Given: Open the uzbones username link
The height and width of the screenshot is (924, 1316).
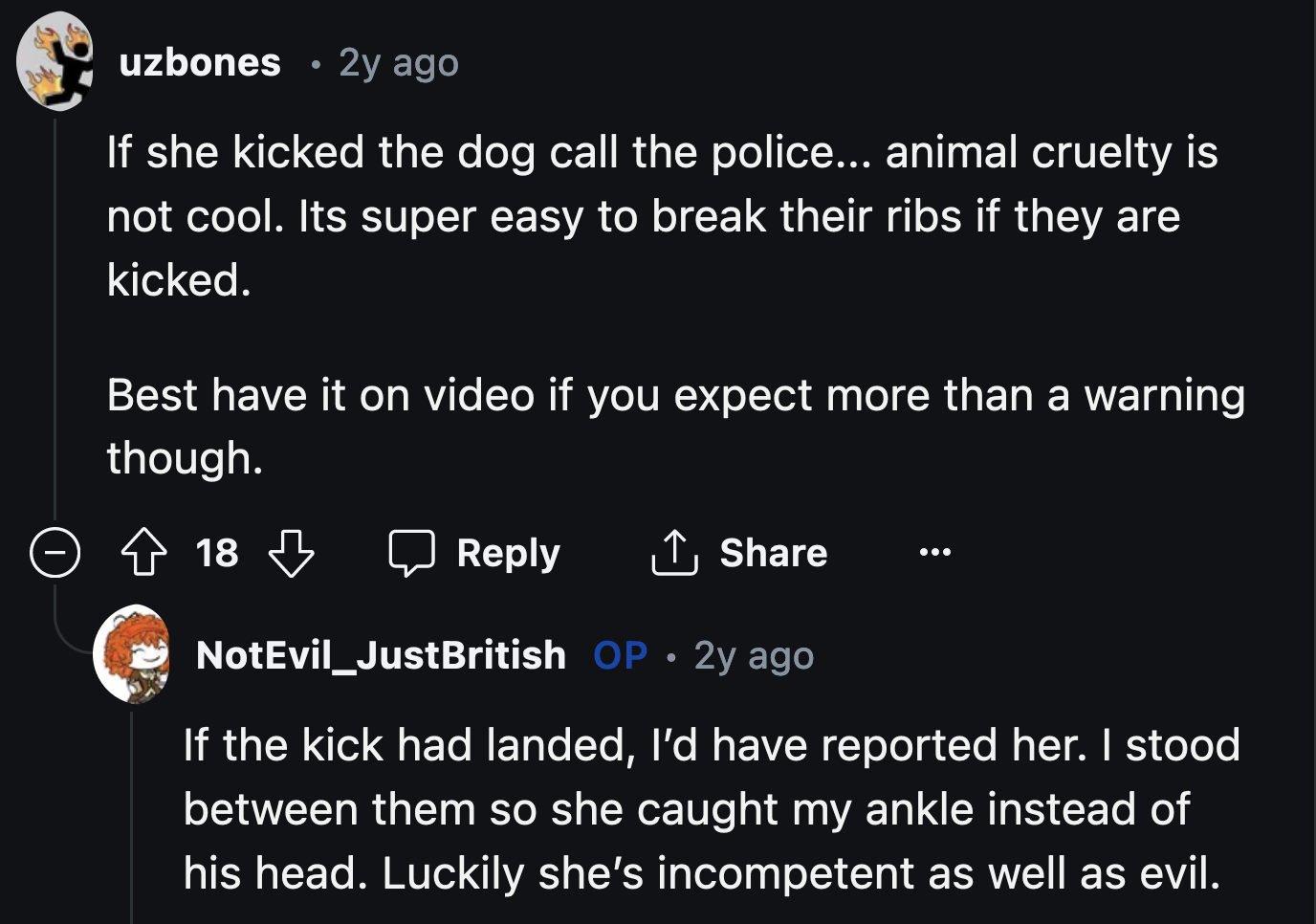Looking at the screenshot, I should [x=200, y=63].
